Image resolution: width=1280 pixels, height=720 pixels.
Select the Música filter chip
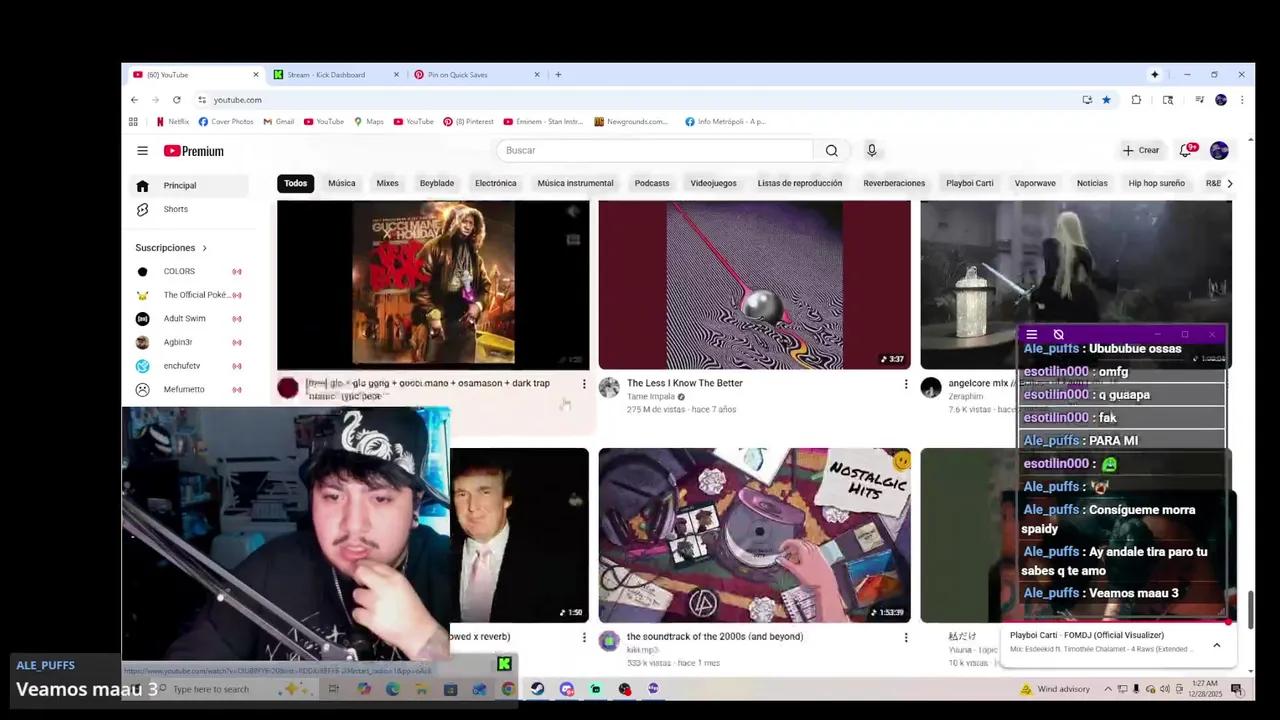click(x=342, y=183)
